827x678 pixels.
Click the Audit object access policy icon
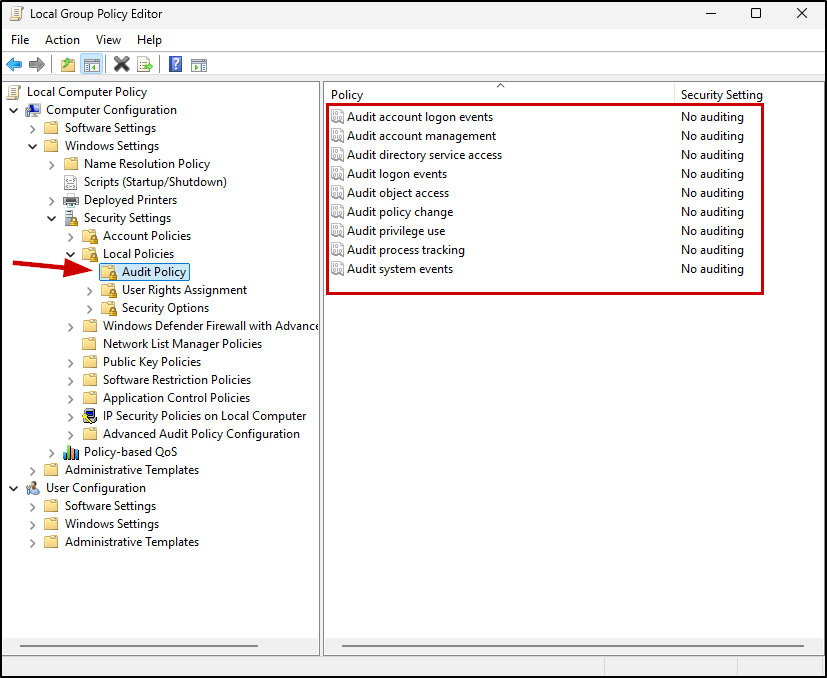point(337,193)
